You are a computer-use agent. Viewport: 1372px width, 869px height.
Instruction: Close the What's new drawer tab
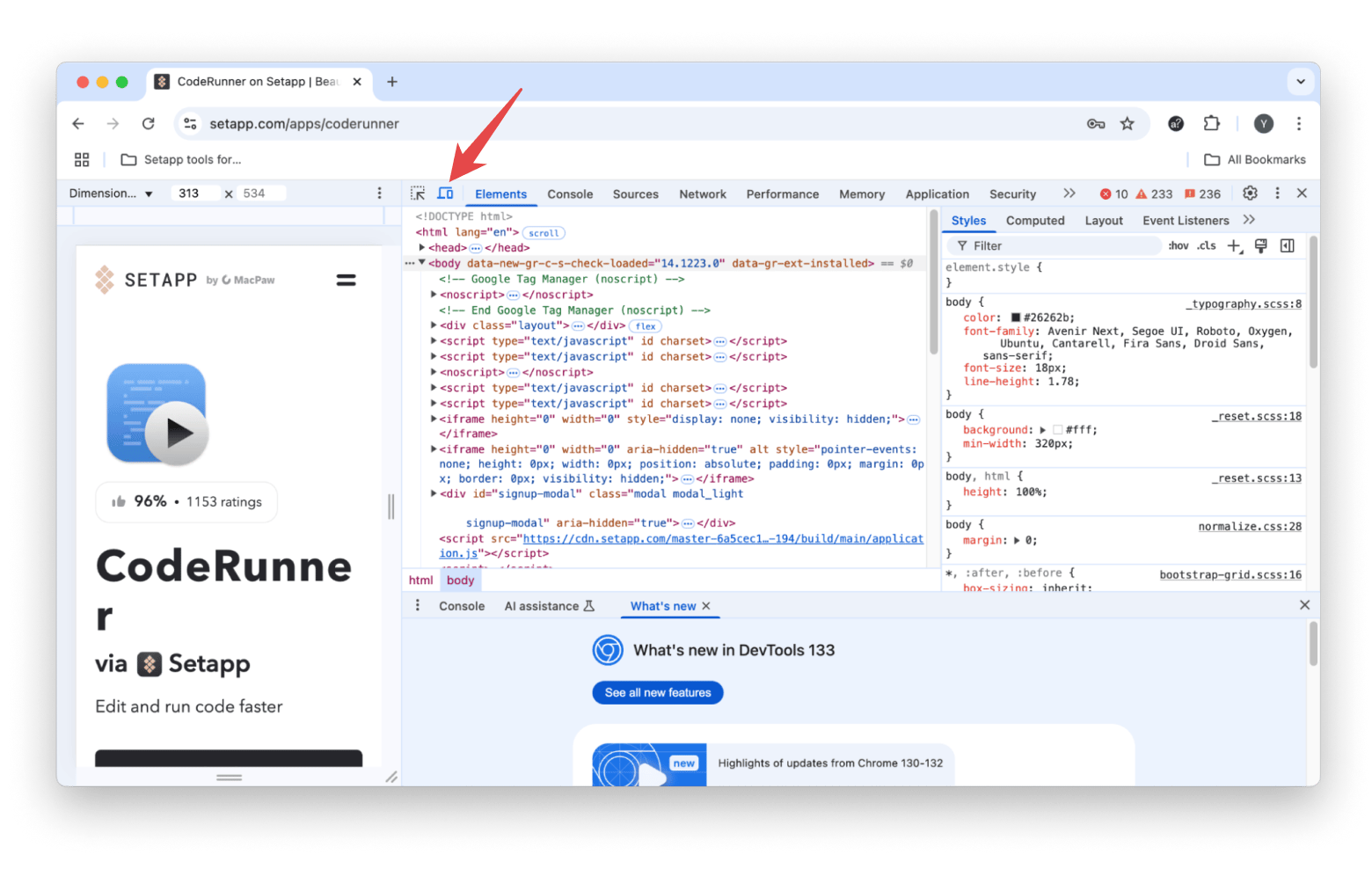(706, 606)
